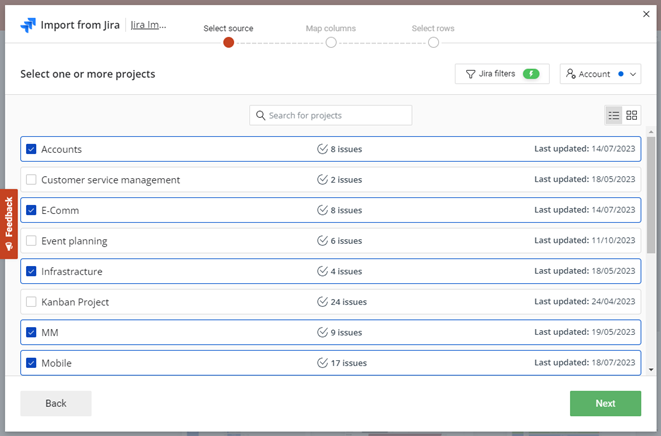This screenshot has width=661, height=436.
Task: Open the 'Jira Im...' link in header
Action: (148, 25)
